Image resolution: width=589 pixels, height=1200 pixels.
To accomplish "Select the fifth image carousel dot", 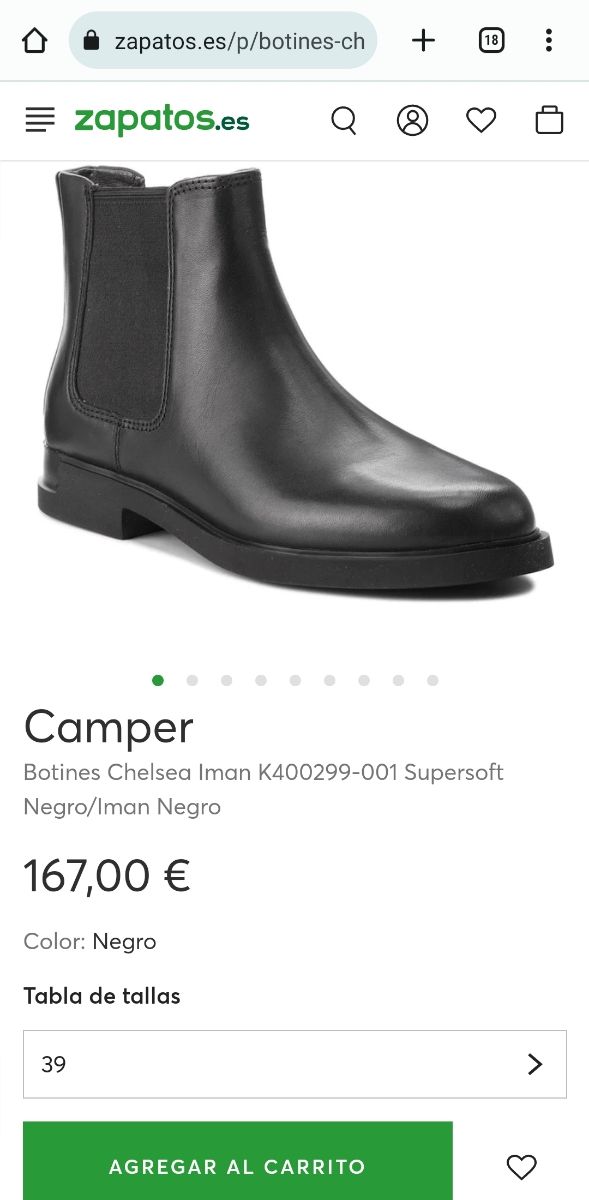I will (295, 680).
